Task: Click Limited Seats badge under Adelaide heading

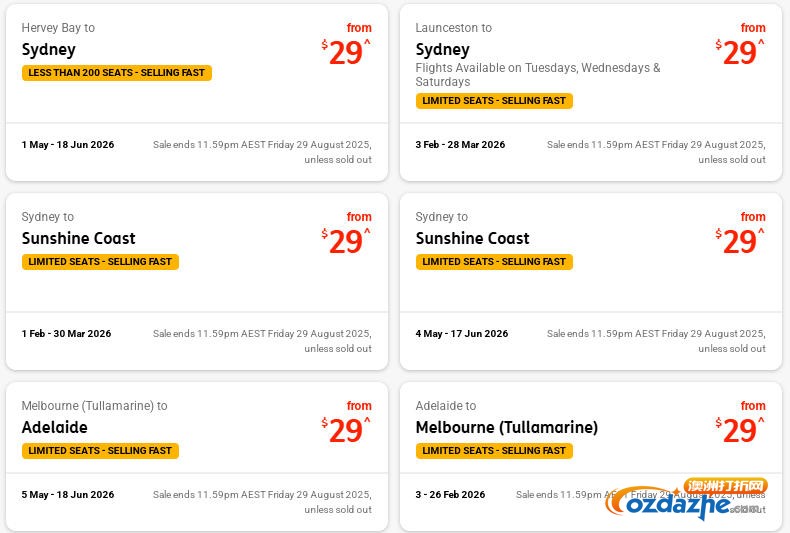Action: coord(100,451)
